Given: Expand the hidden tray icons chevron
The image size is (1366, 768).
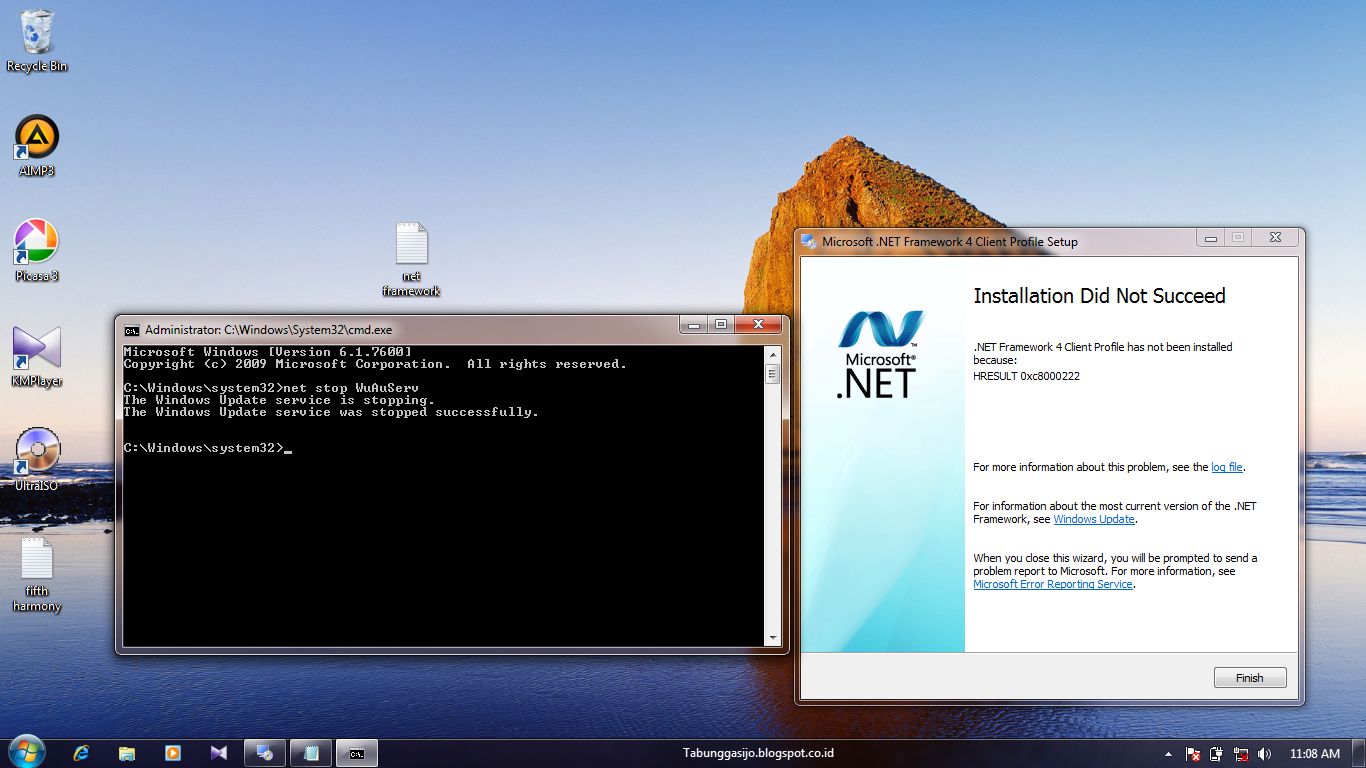Looking at the screenshot, I should [1168, 753].
